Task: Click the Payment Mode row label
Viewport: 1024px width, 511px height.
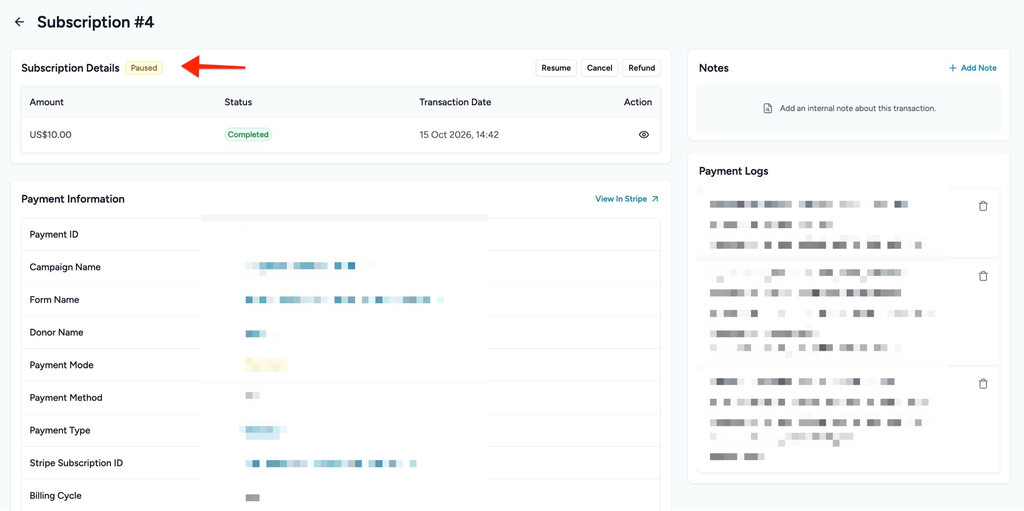Action: coord(61,365)
